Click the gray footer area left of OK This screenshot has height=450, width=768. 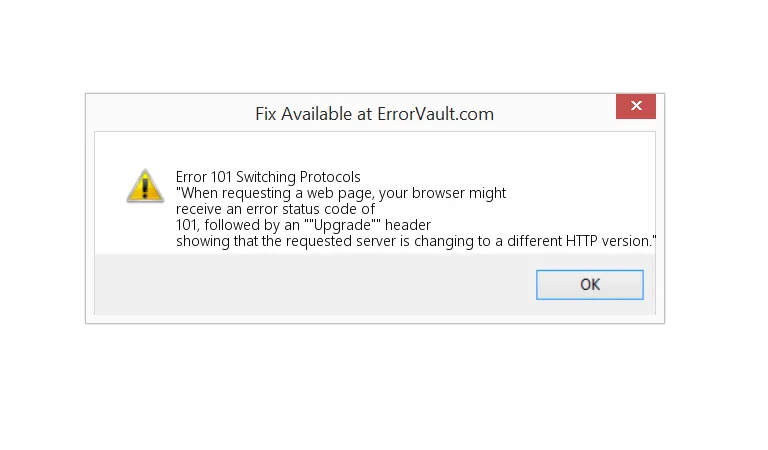click(x=300, y=285)
